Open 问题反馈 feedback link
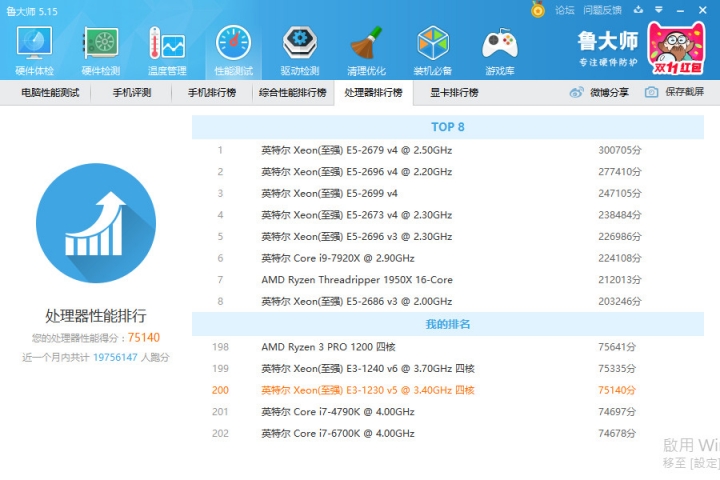This screenshot has height=480, width=720. tap(602, 10)
